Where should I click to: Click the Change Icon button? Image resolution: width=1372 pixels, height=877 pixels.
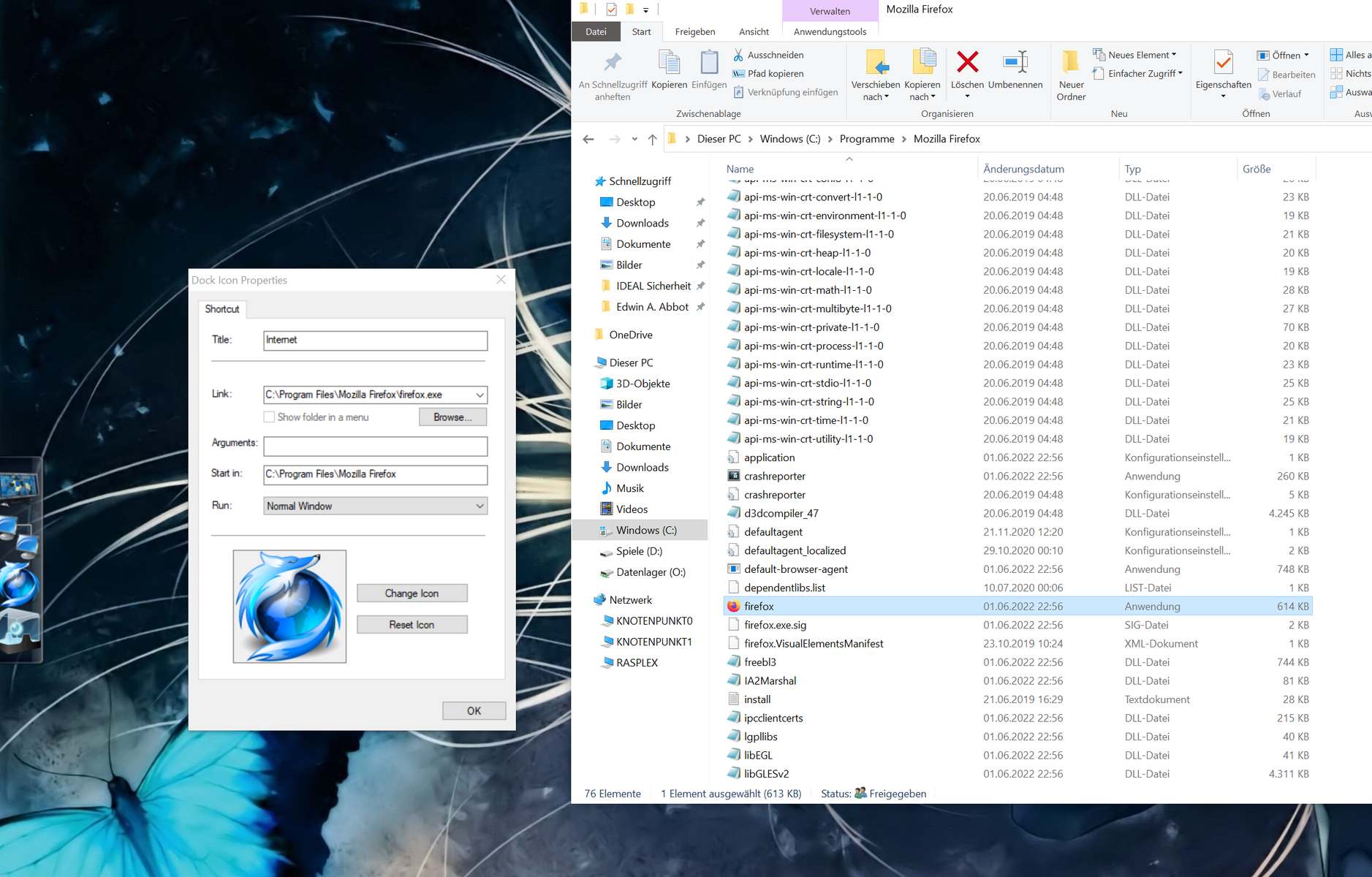point(412,593)
